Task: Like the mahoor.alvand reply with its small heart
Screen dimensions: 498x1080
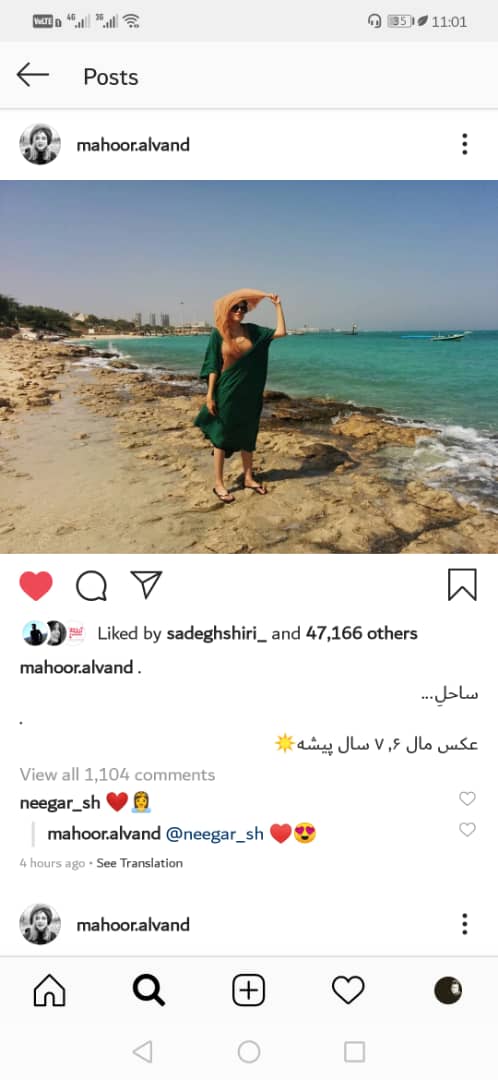Action: (467, 829)
